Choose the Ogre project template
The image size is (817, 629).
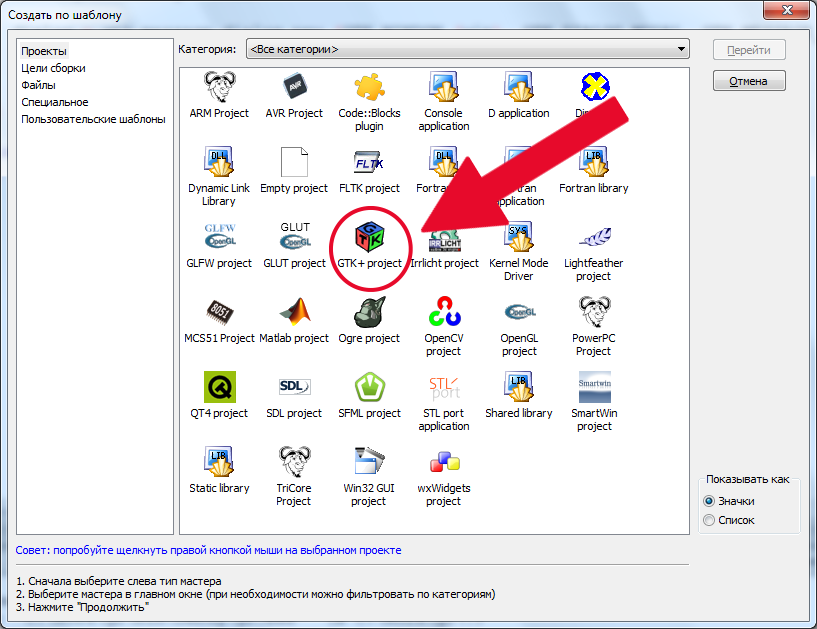click(369, 320)
